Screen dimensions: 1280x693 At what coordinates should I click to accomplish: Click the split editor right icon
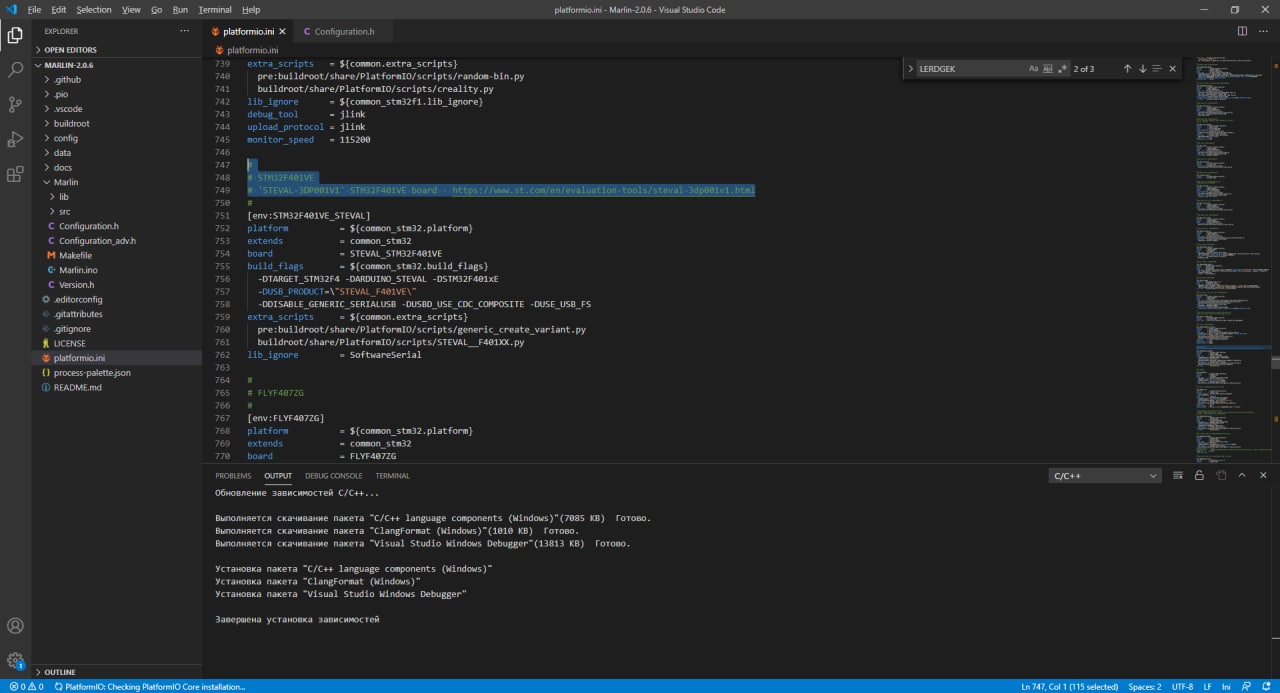pos(1242,31)
